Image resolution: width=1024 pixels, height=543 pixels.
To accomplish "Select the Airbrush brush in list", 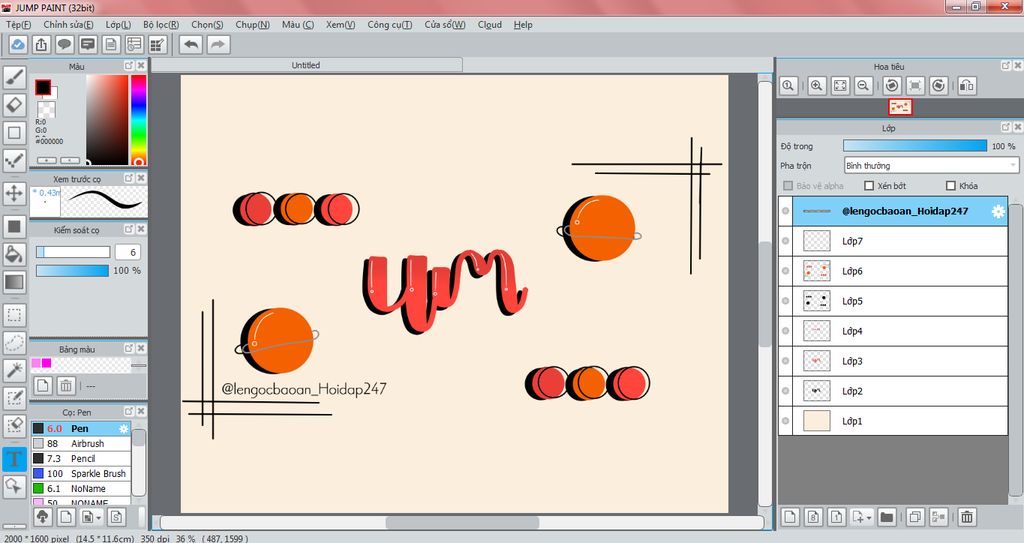I will pyautogui.click(x=82, y=444).
